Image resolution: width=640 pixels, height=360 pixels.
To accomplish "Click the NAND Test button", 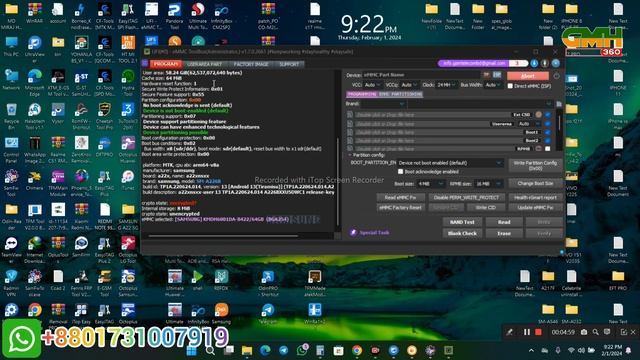I will point(462,222).
